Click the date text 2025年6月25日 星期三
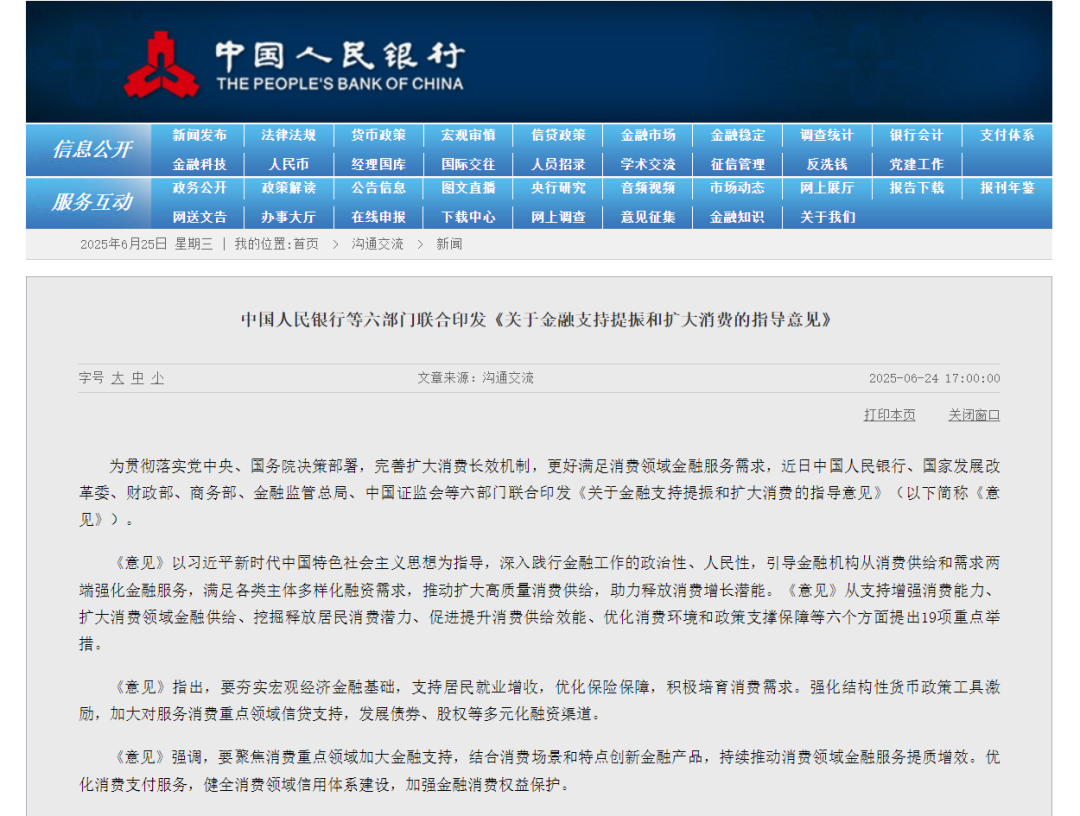The height and width of the screenshot is (816, 1080). 147,244
